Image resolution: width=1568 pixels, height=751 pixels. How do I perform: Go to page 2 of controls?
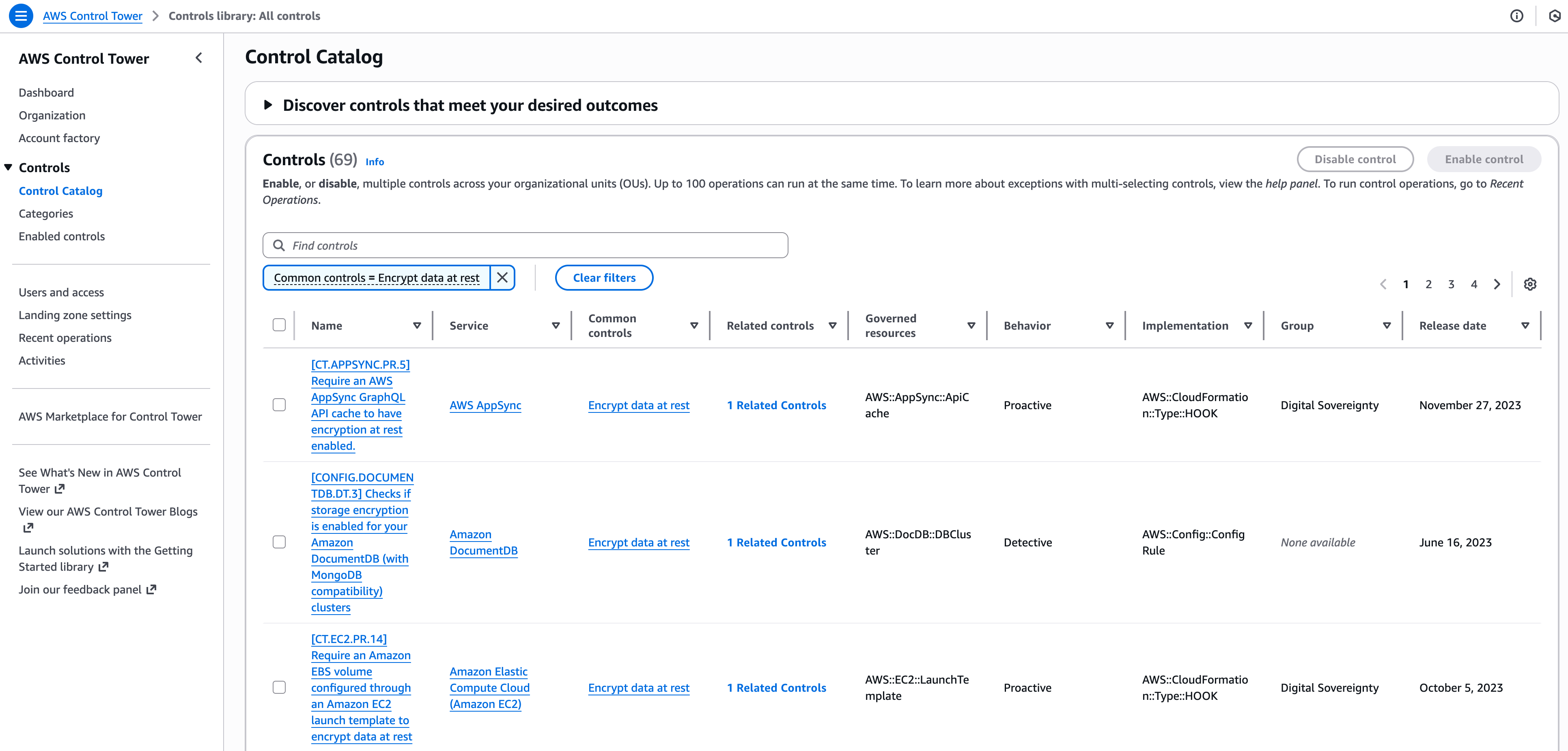1428,285
